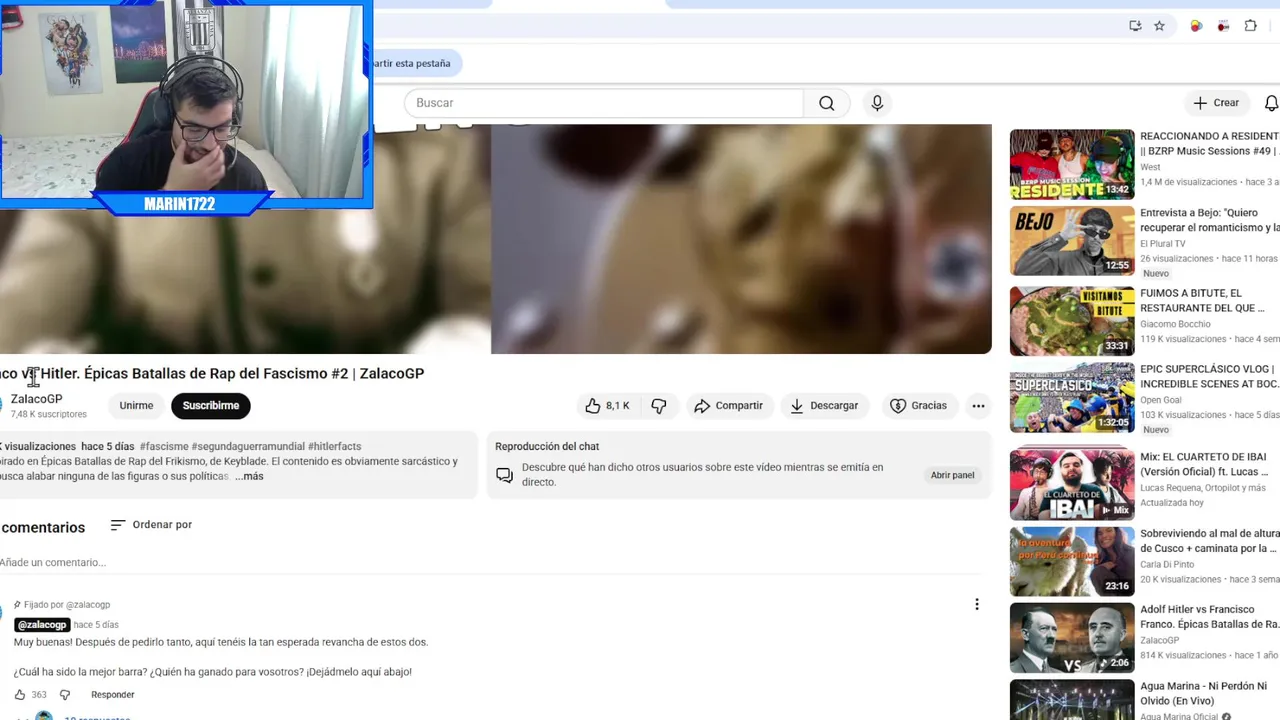Bookmark page with the star icon

point(1159,26)
